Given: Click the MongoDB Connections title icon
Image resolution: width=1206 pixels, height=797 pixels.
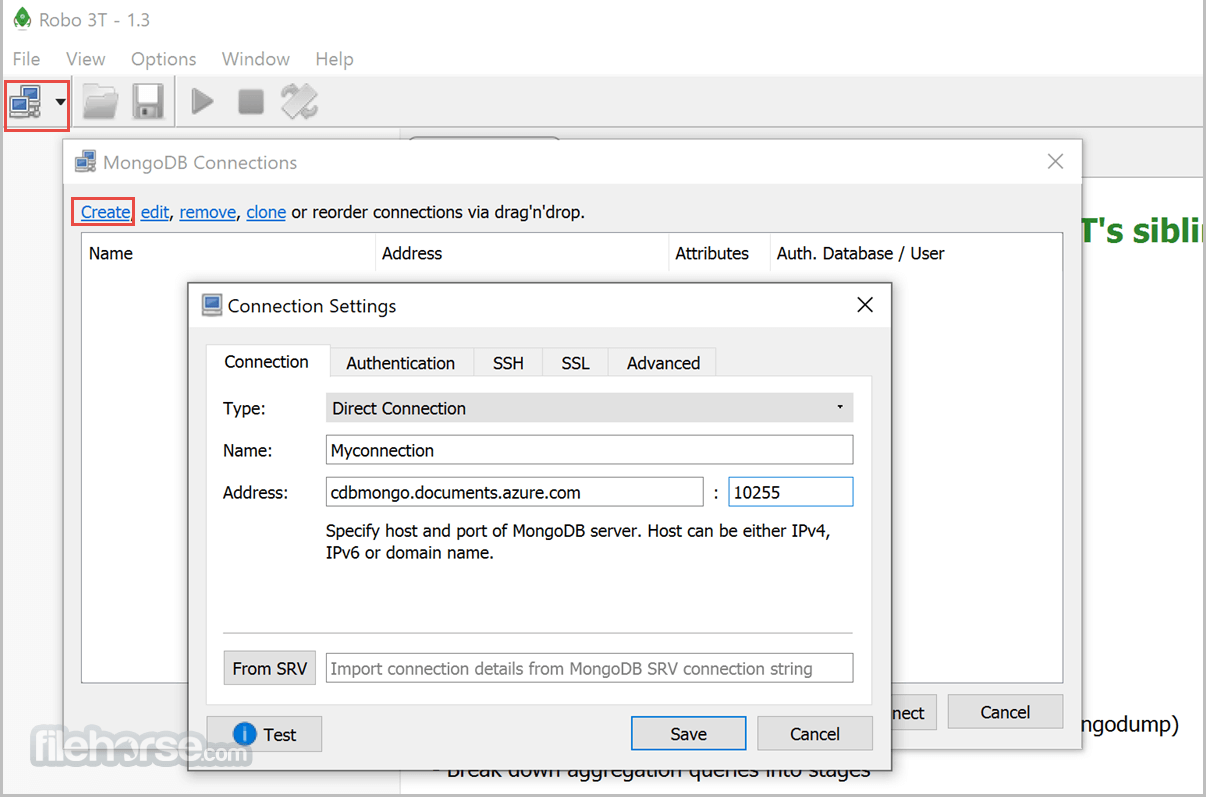Looking at the screenshot, I should click(86, 162).
